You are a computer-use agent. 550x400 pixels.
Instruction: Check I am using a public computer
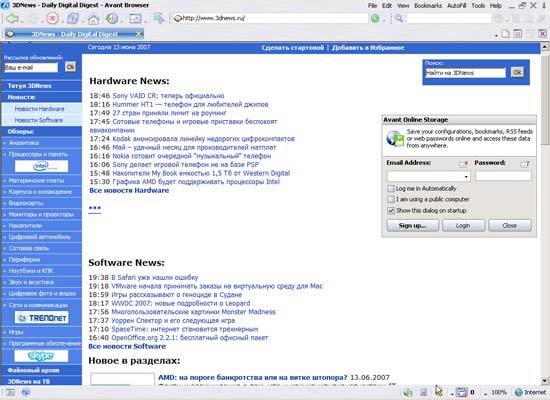coord(391,199)
